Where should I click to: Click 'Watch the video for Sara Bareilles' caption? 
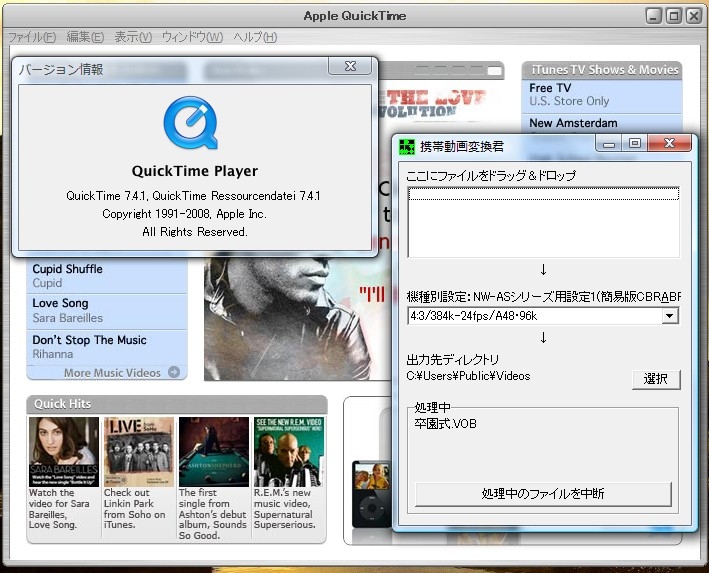point(59,509)
